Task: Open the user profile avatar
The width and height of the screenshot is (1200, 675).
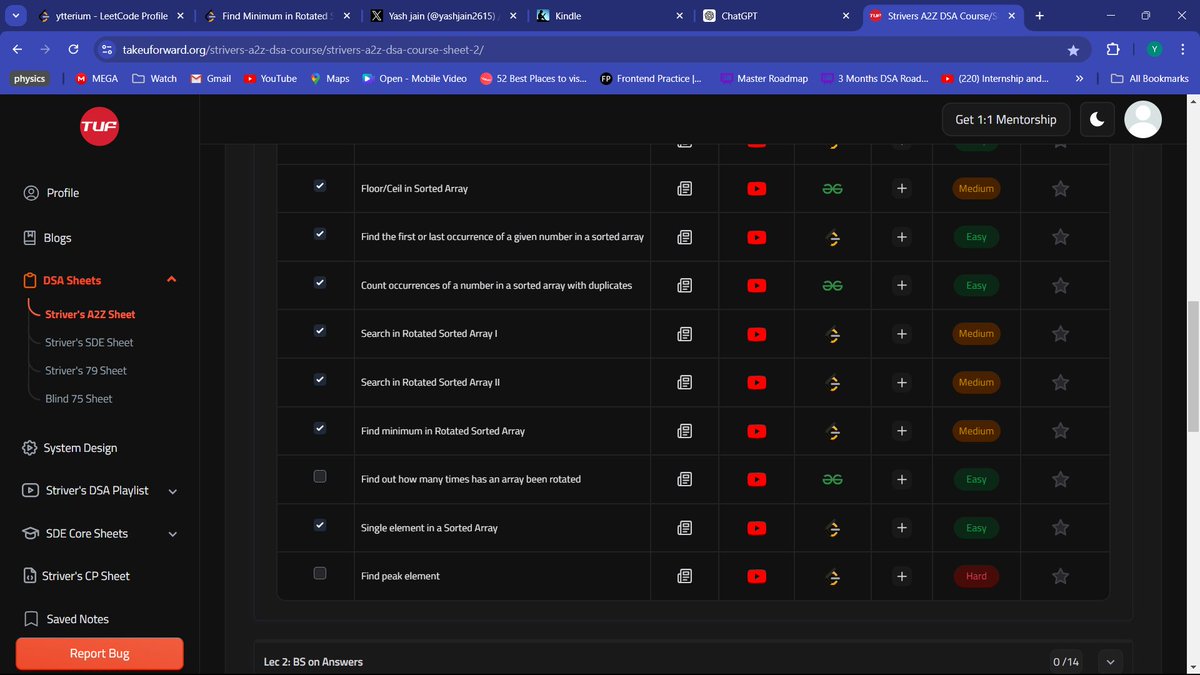Action: [x=1143, y=119]
